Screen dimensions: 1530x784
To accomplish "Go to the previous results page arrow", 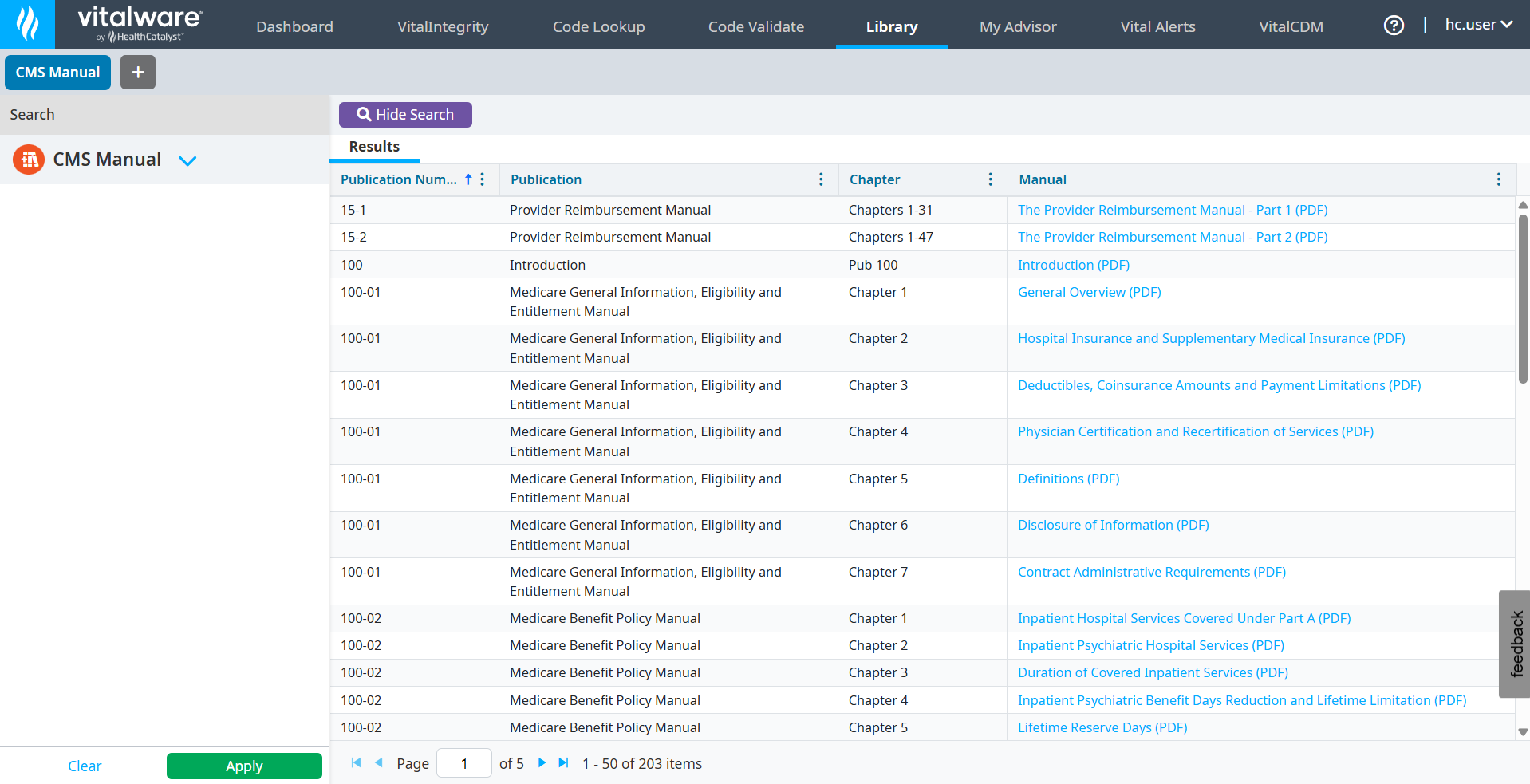I will click(x=378, y=763).
